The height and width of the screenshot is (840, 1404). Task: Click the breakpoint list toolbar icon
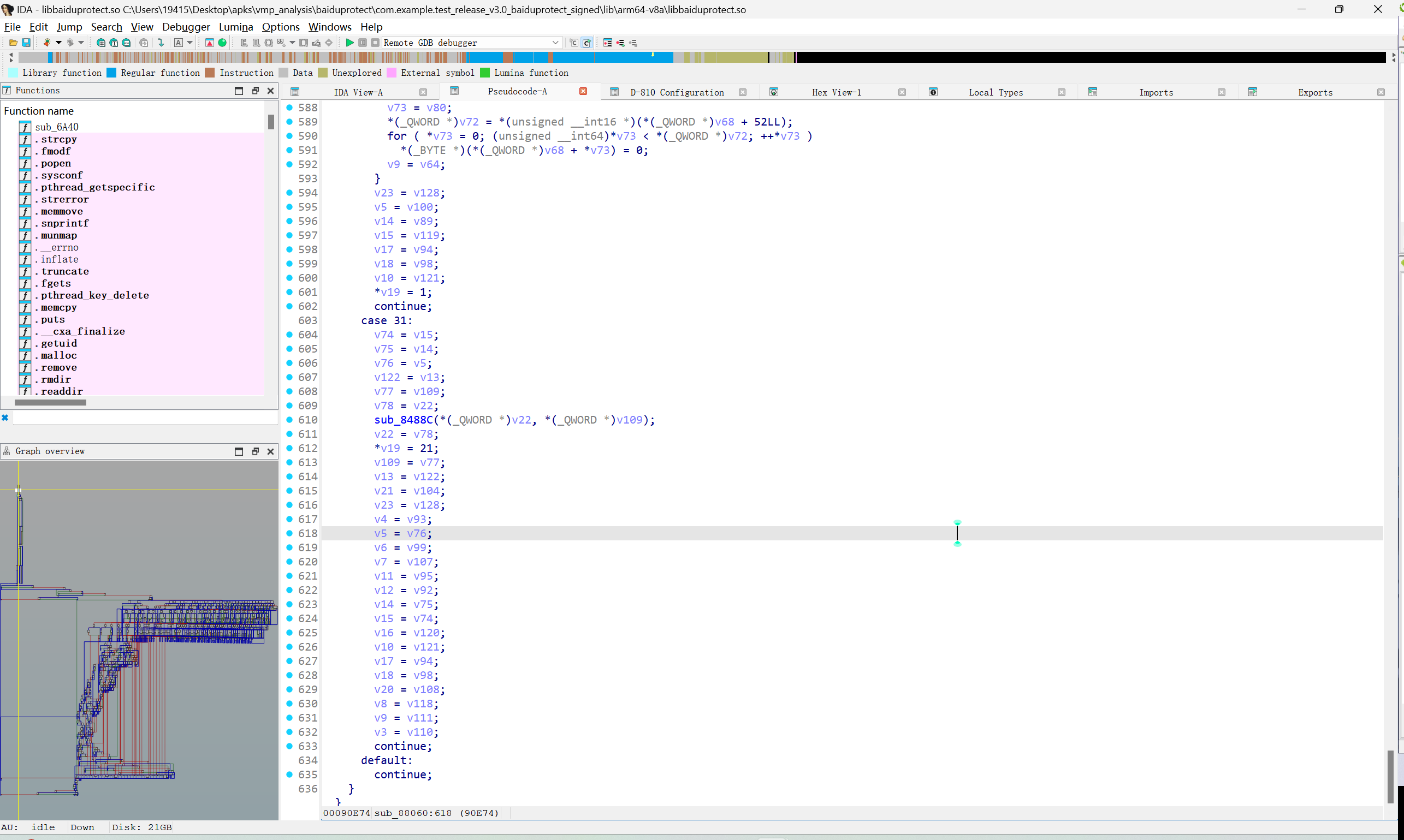(607, 43)
